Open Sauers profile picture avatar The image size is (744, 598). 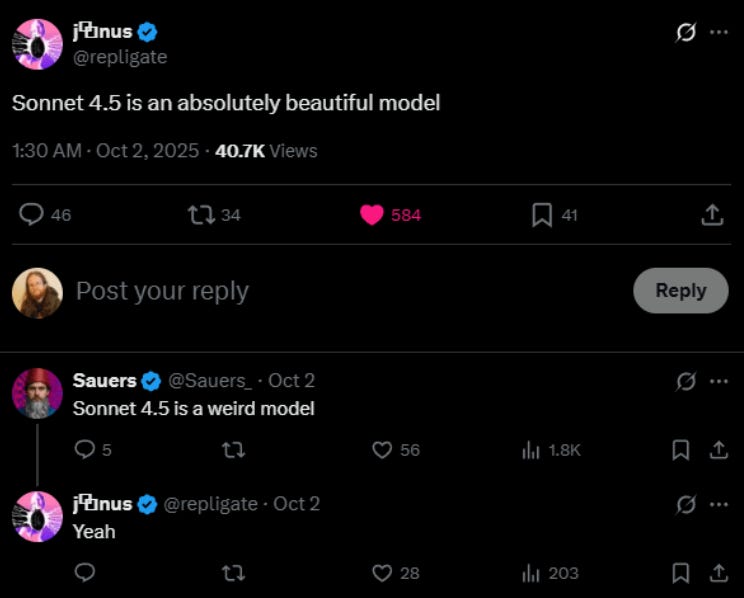(38, 394)
